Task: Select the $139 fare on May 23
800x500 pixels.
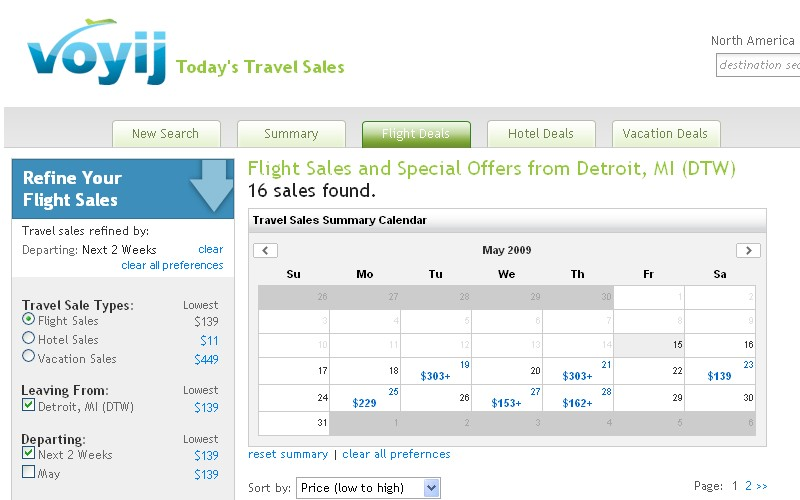Action: coord(719,377)
